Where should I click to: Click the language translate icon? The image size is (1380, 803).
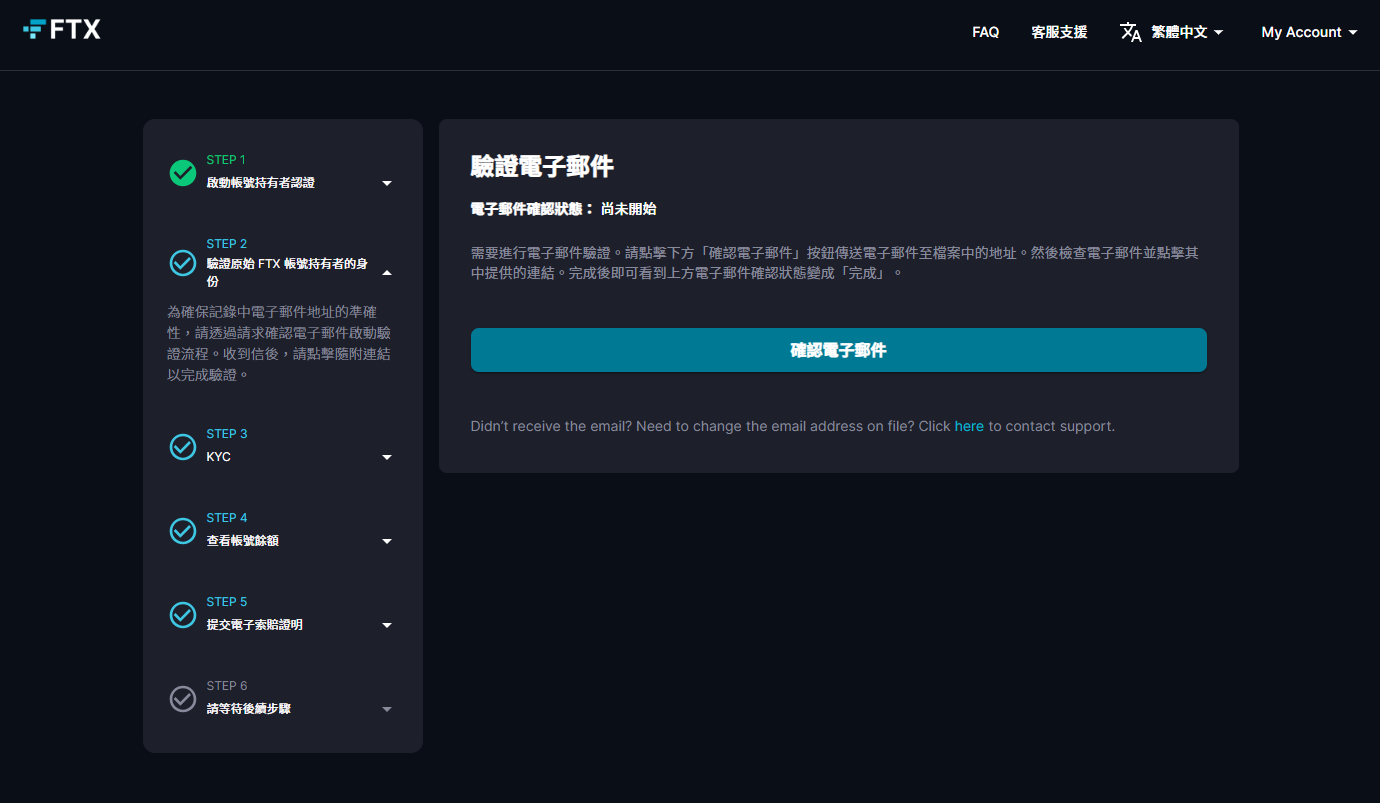pos(1131,32)
